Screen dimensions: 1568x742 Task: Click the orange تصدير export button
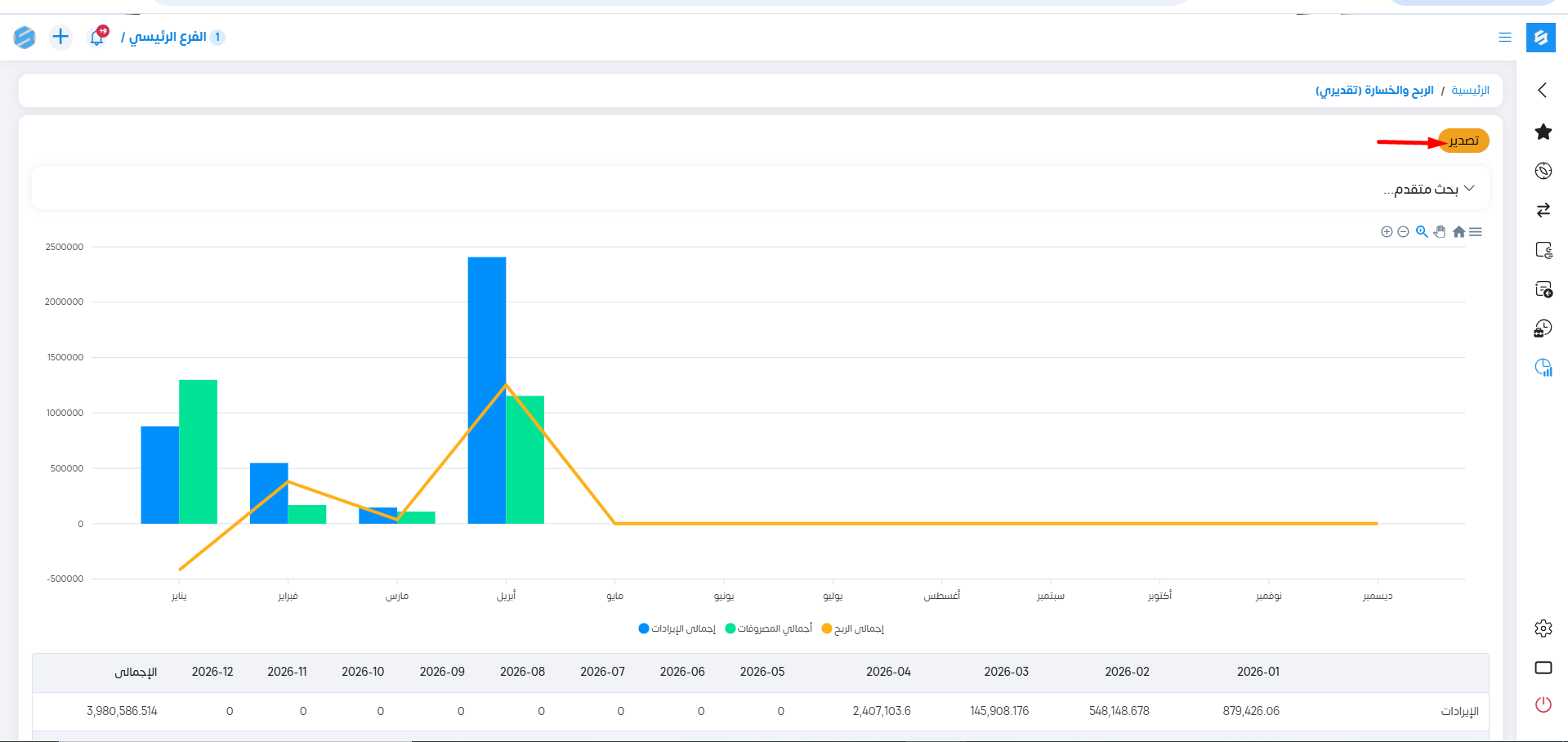click(1463, 141)
